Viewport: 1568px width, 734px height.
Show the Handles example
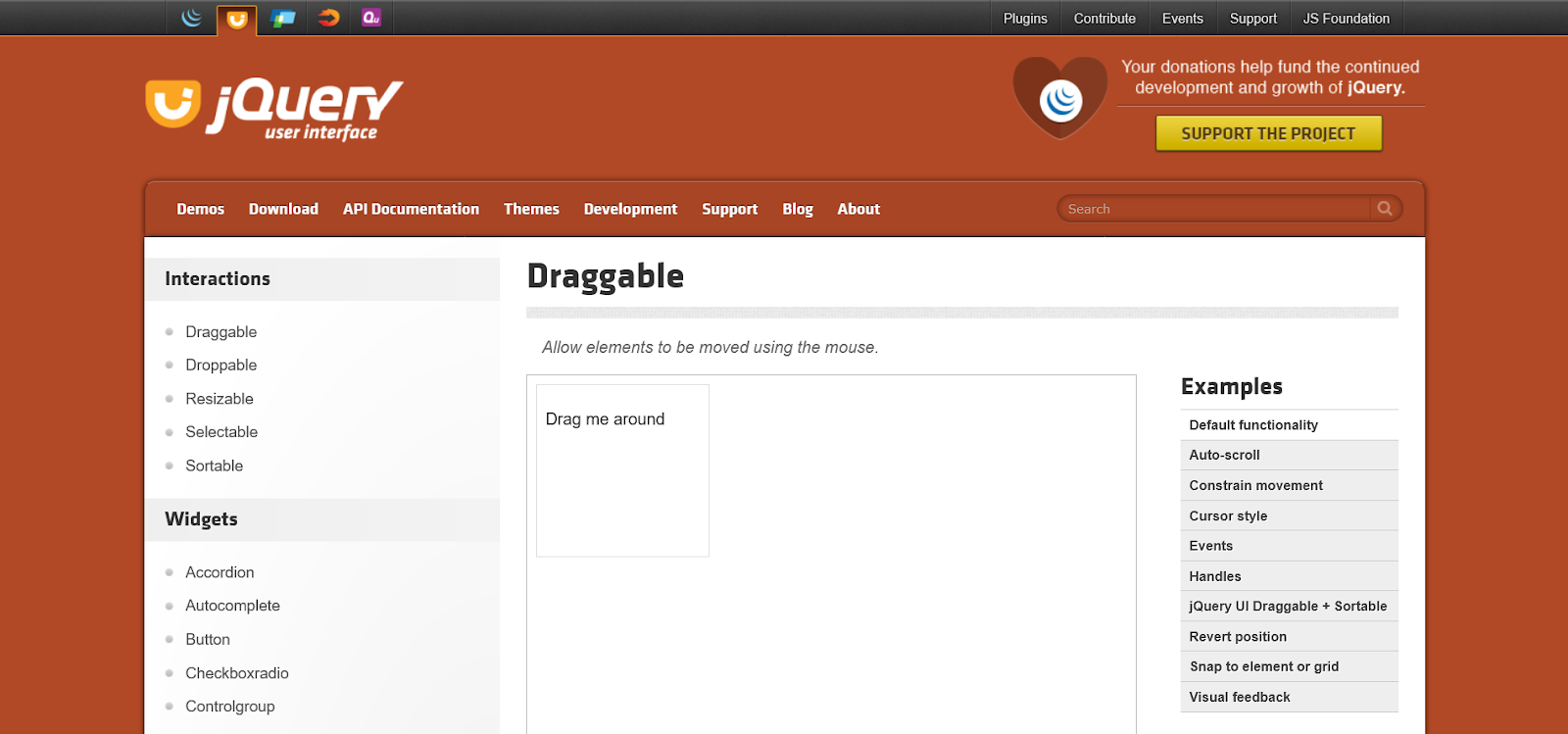click(1290, 576)
